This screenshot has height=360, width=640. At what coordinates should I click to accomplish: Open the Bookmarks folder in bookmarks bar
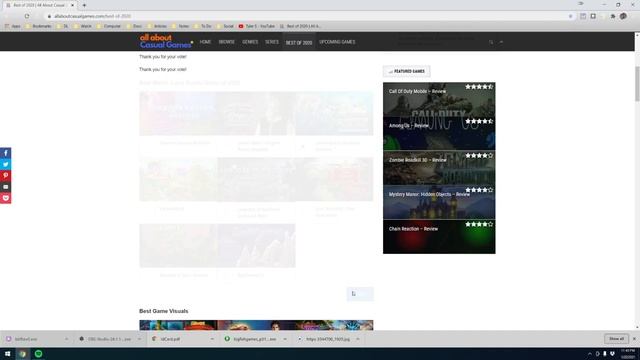coord(38,26)
